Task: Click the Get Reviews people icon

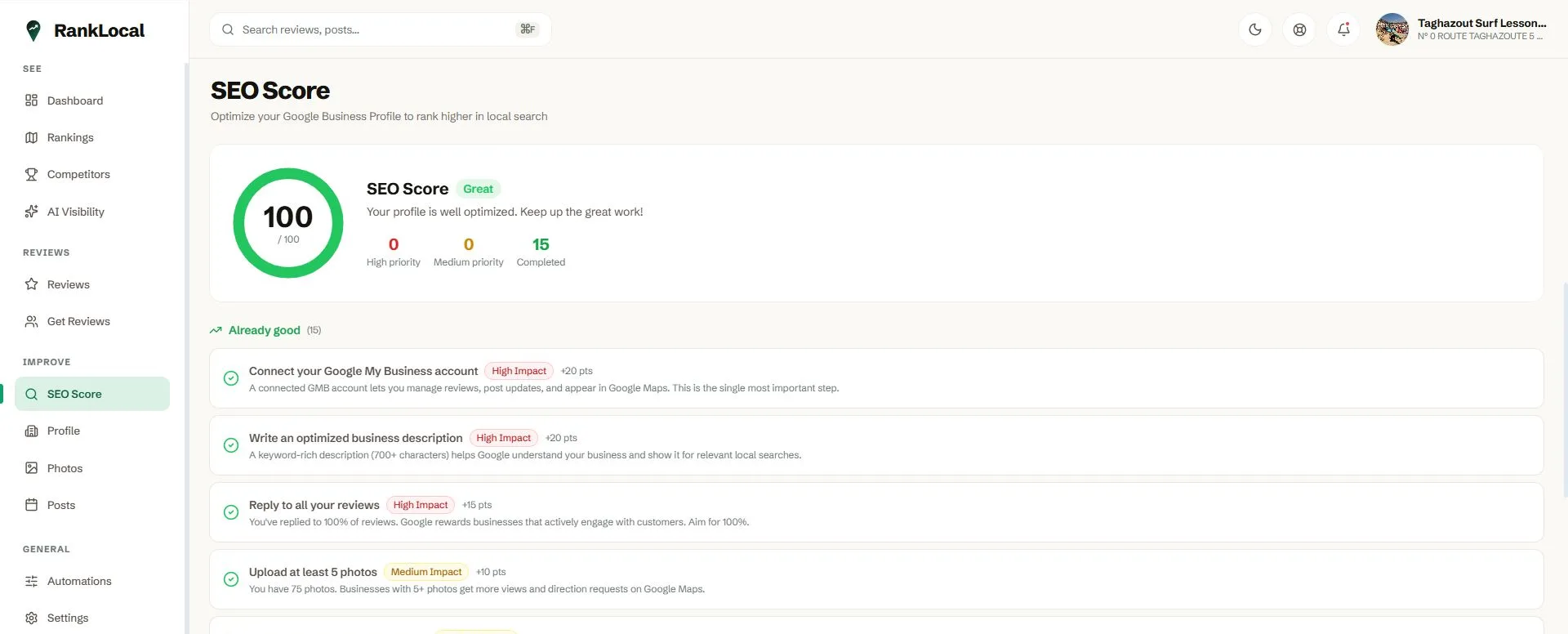Action: (31, 321)
